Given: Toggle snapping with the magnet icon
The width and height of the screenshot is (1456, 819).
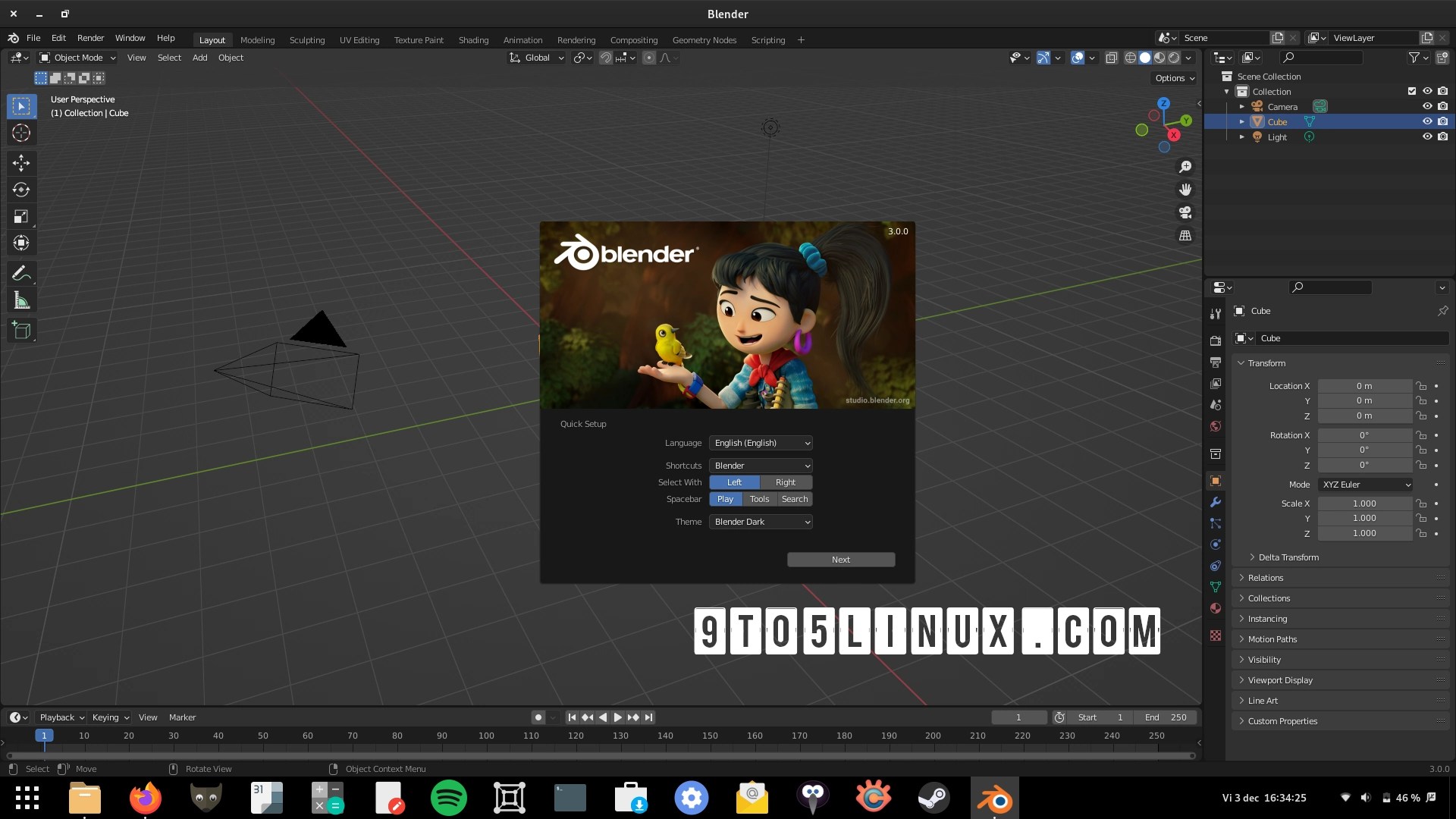Looking at the screenshot, I should click(605, 58).
